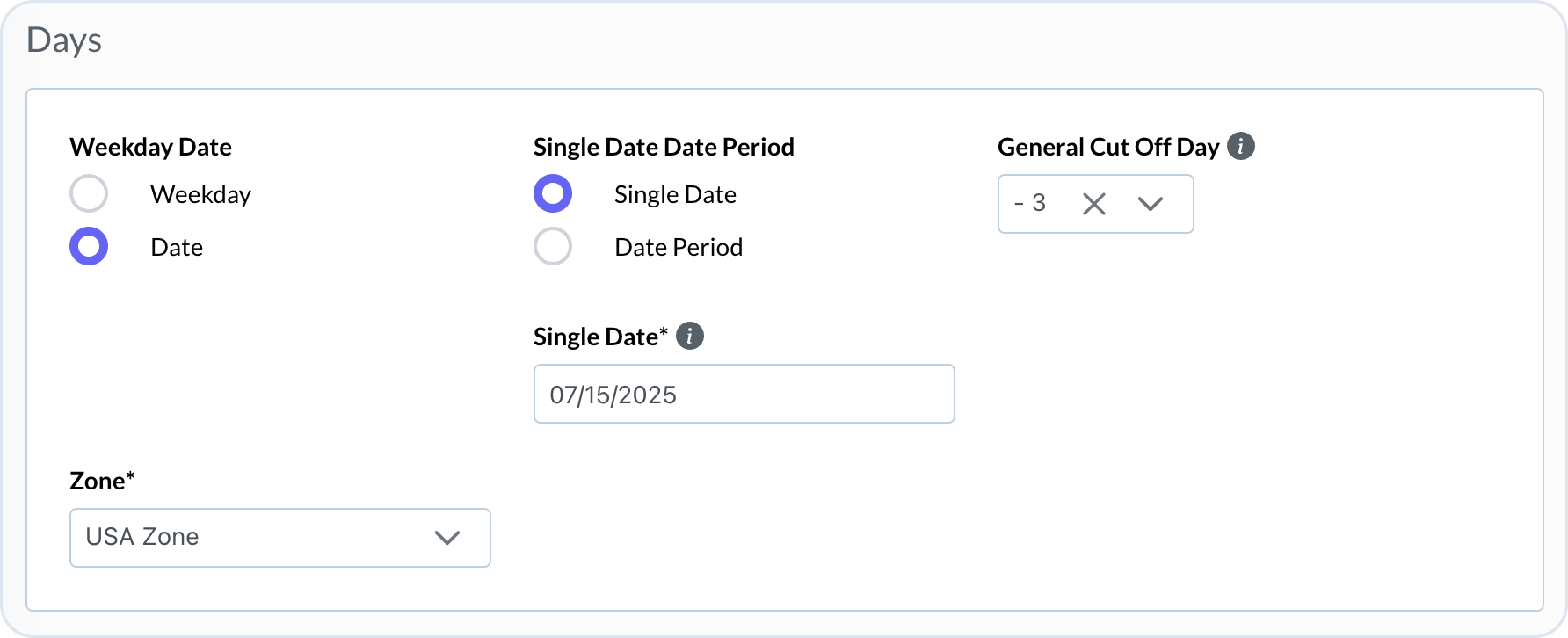This screenshot has width=1568, height=638.
Task: Click the "Single Date Date Period" group heading
Action: click(664, 147)
